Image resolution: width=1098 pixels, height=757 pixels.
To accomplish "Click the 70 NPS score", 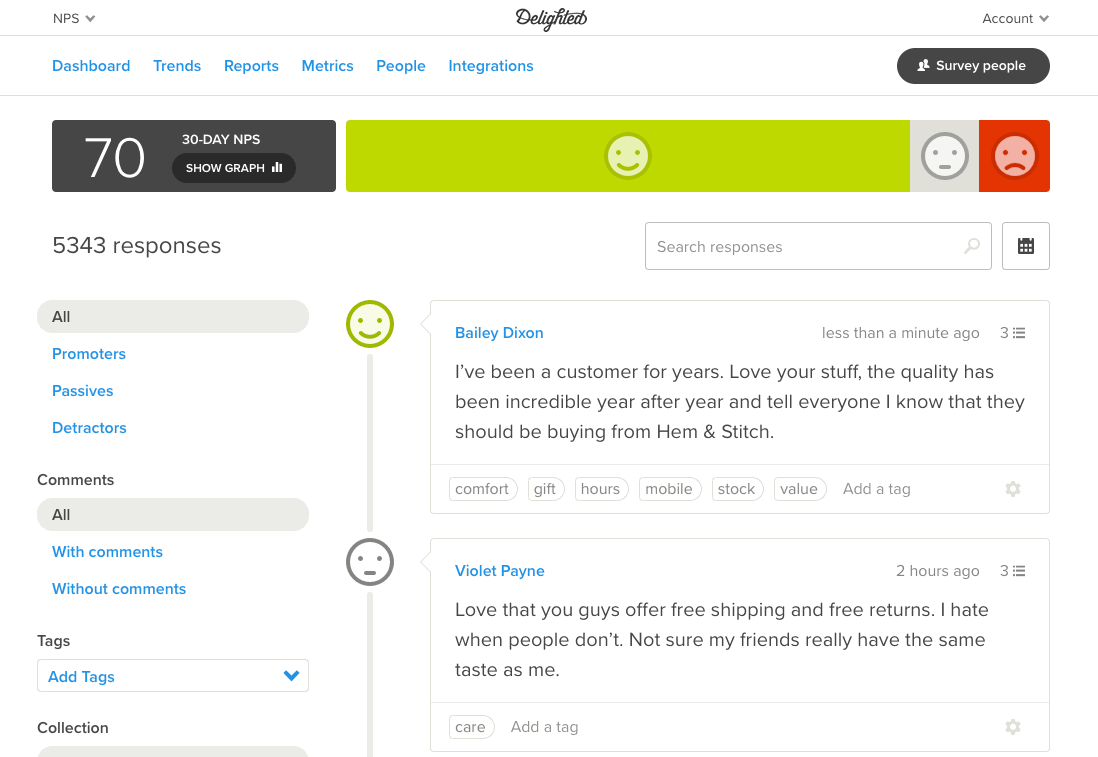I will [114, 157].
